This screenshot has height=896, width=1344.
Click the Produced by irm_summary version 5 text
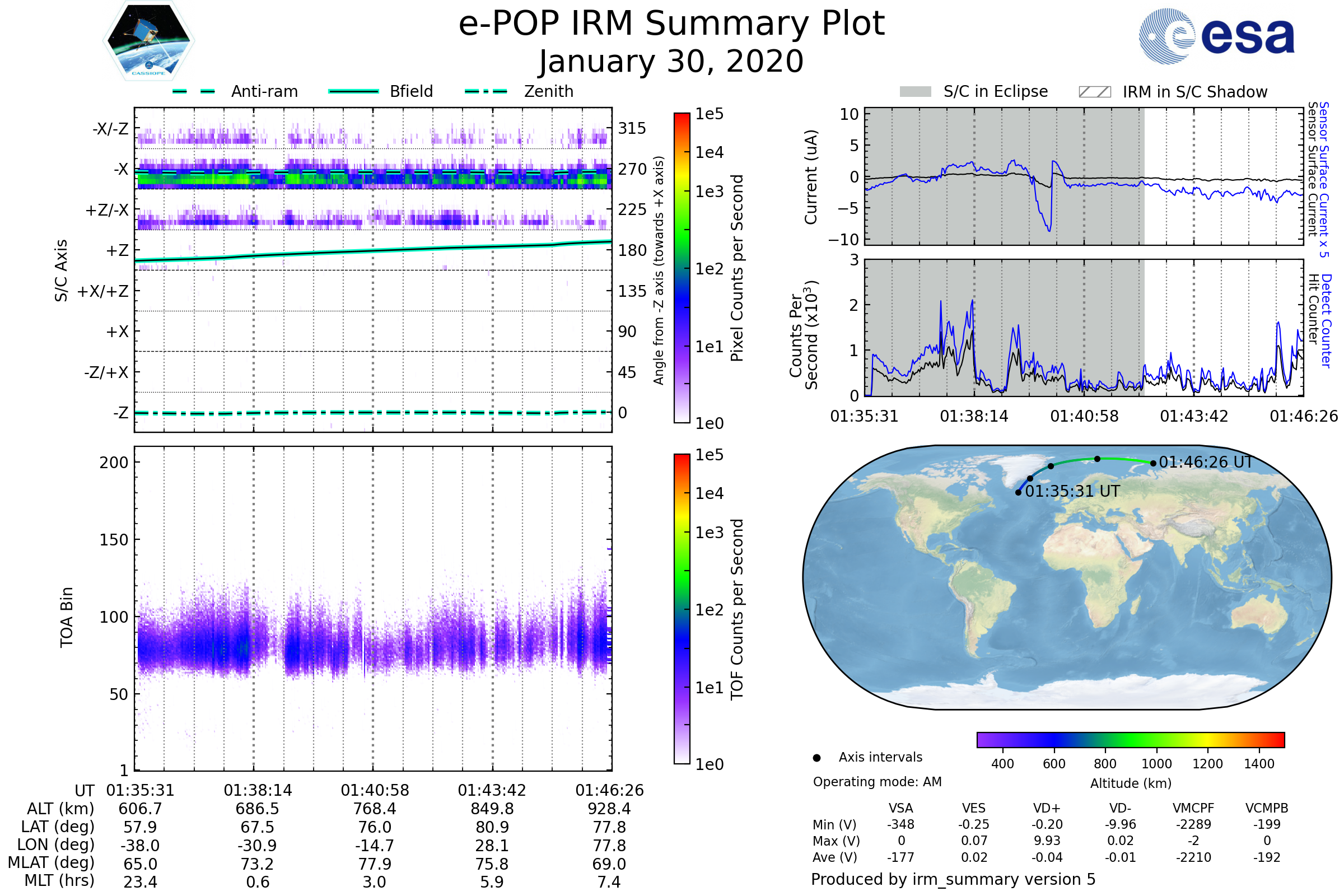[x=953, y=879]
